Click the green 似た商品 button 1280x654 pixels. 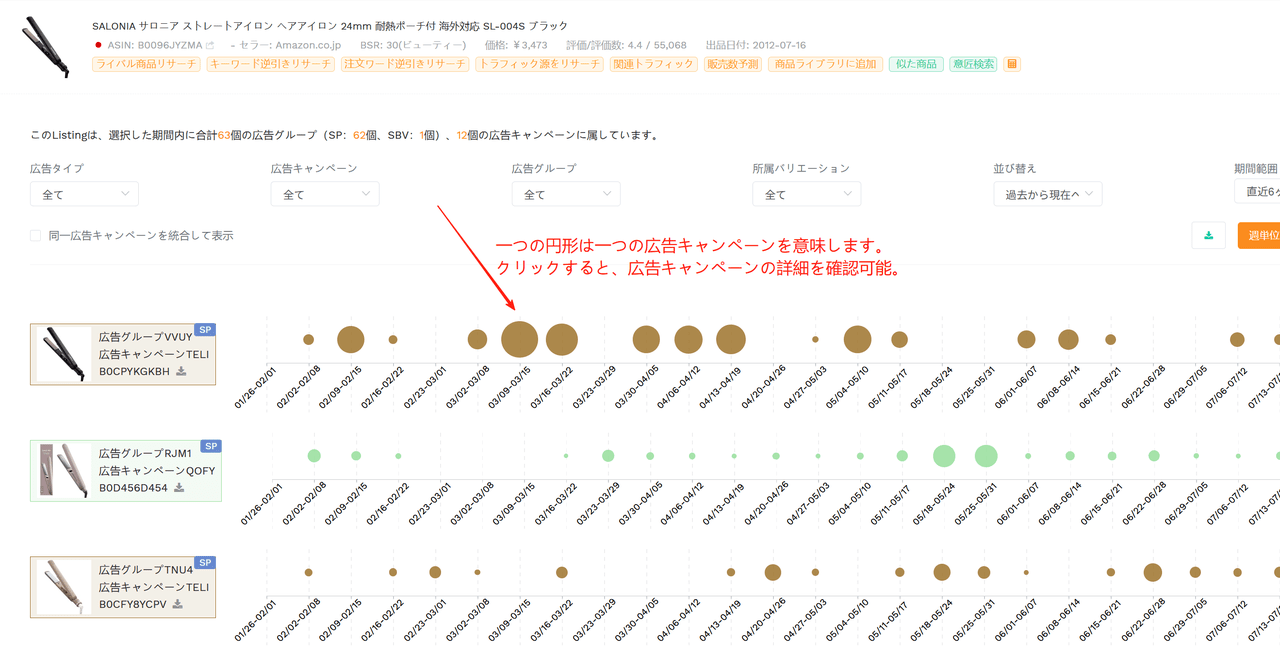point(916,64)
